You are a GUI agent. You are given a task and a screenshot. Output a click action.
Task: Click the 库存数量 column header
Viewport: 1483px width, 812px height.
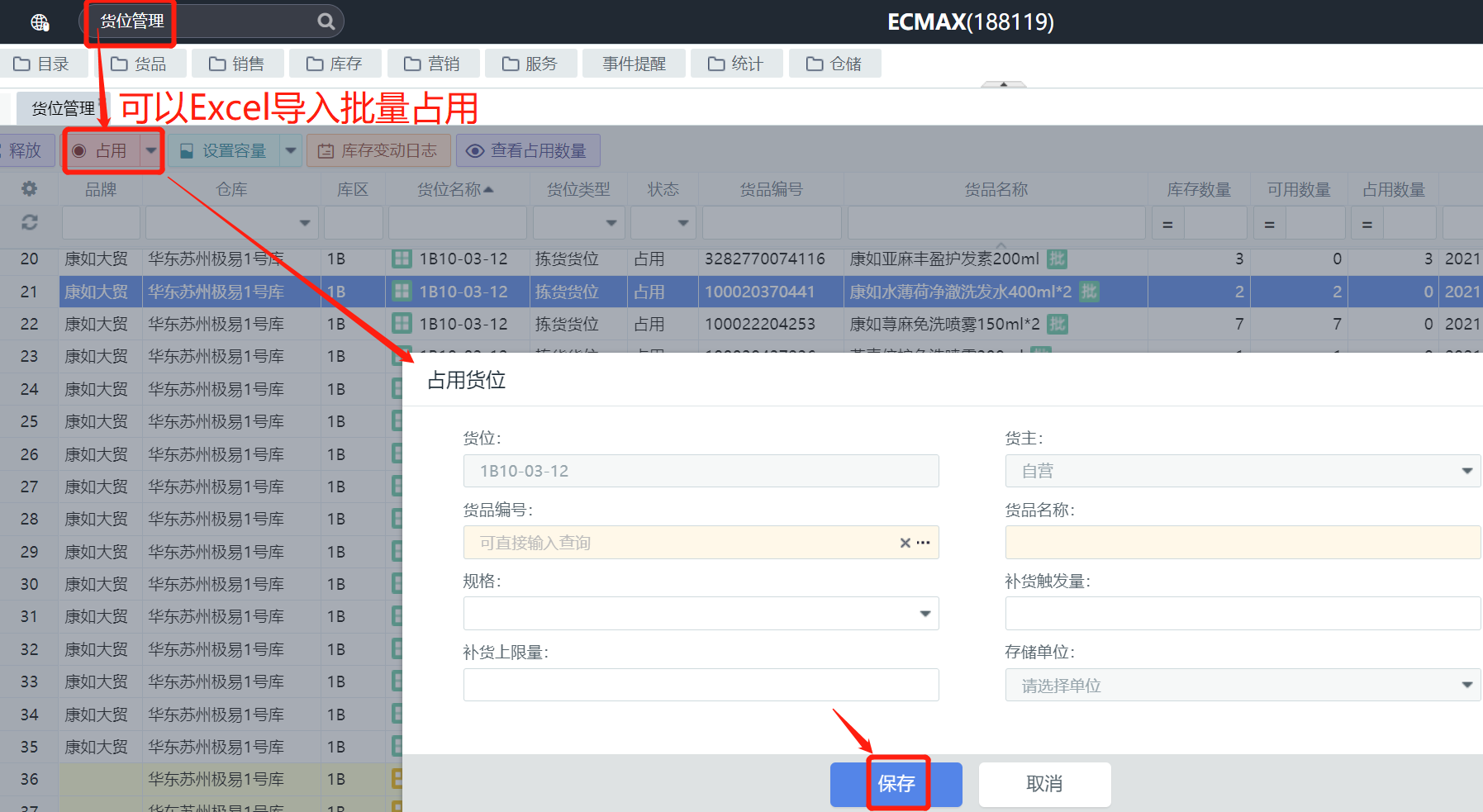pyautogui.click(x=1199, y=189)
